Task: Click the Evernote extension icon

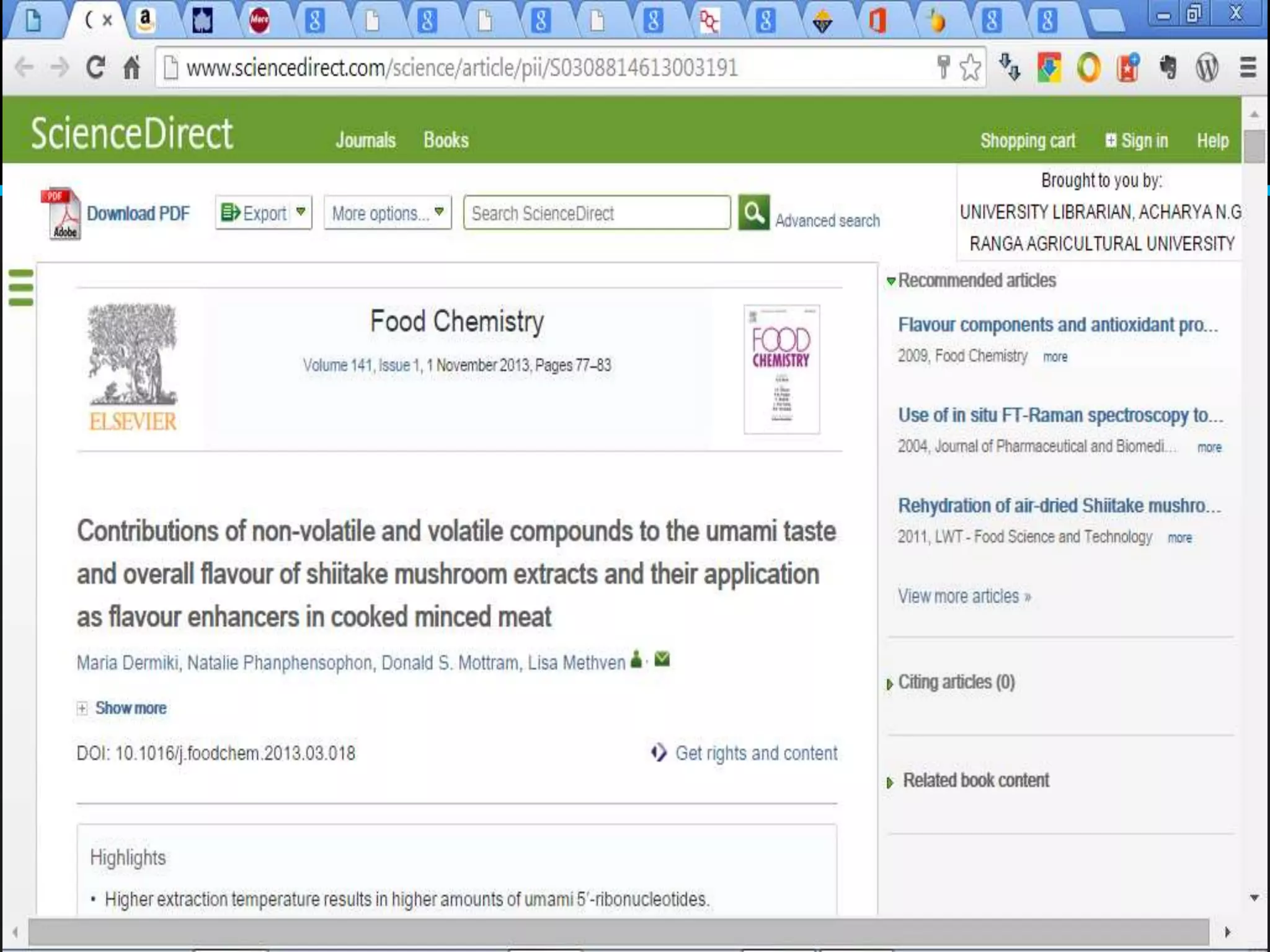Action: tap(1168, 67)
